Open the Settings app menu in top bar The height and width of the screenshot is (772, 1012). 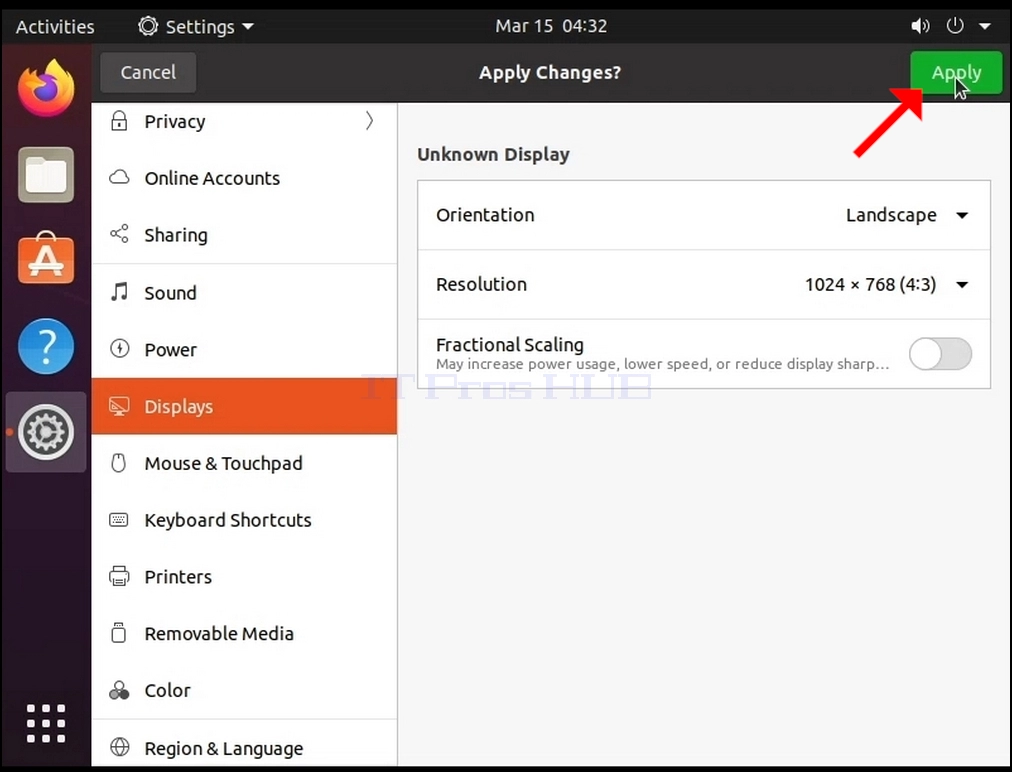pos(196,26)
